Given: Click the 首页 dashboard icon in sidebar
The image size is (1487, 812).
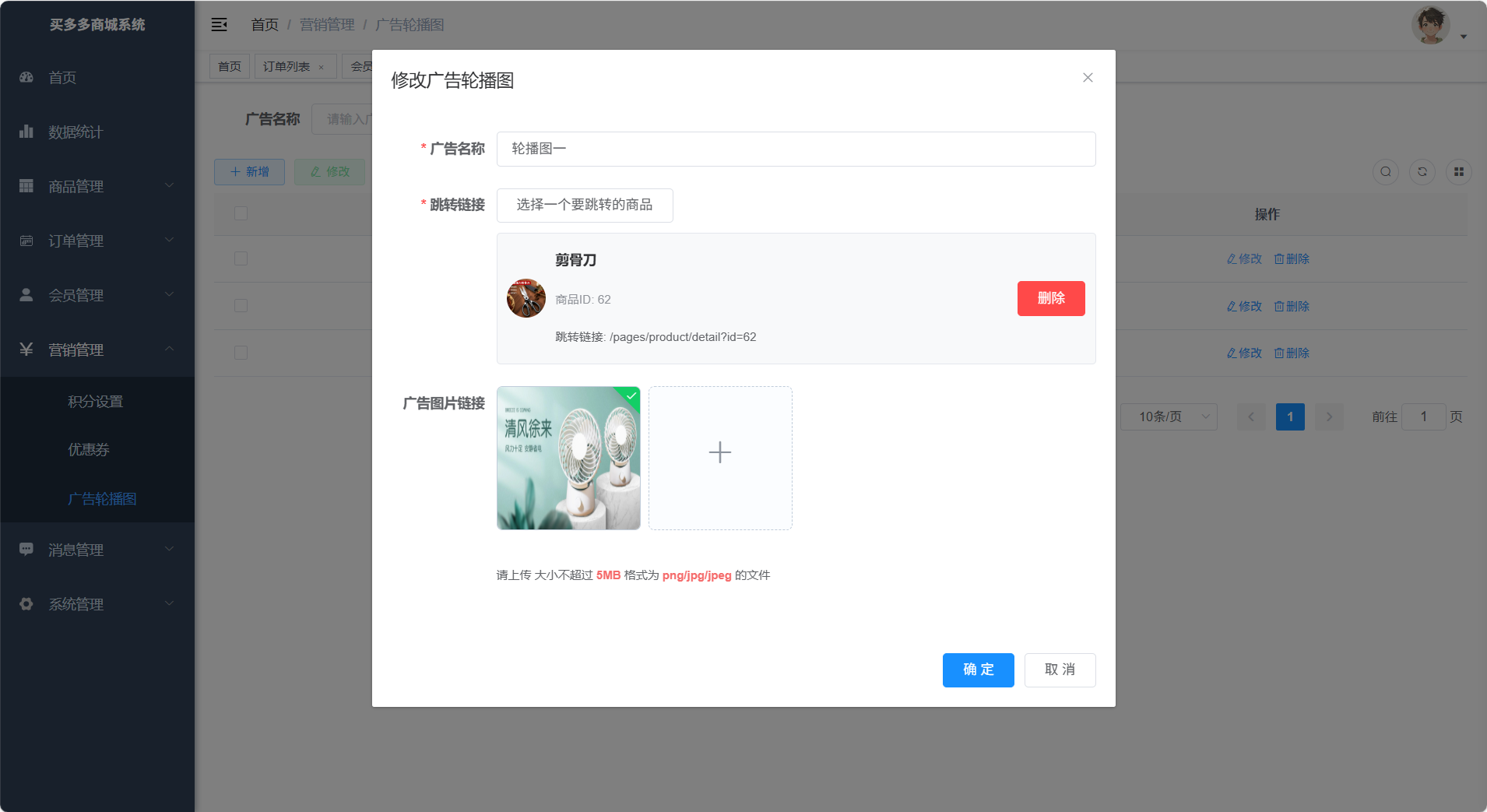Looking at the screenshot, I should [x=26, y=78].
